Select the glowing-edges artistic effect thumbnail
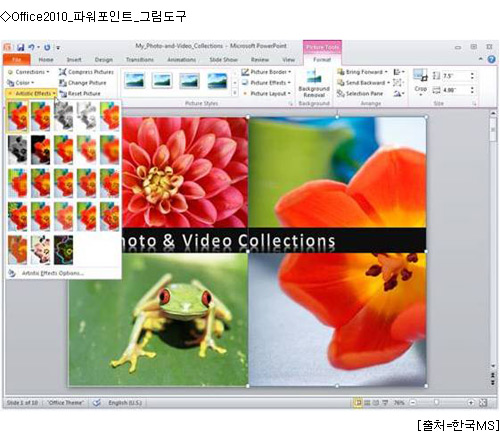This screenshot has height=443, width=500. [63, 250]
